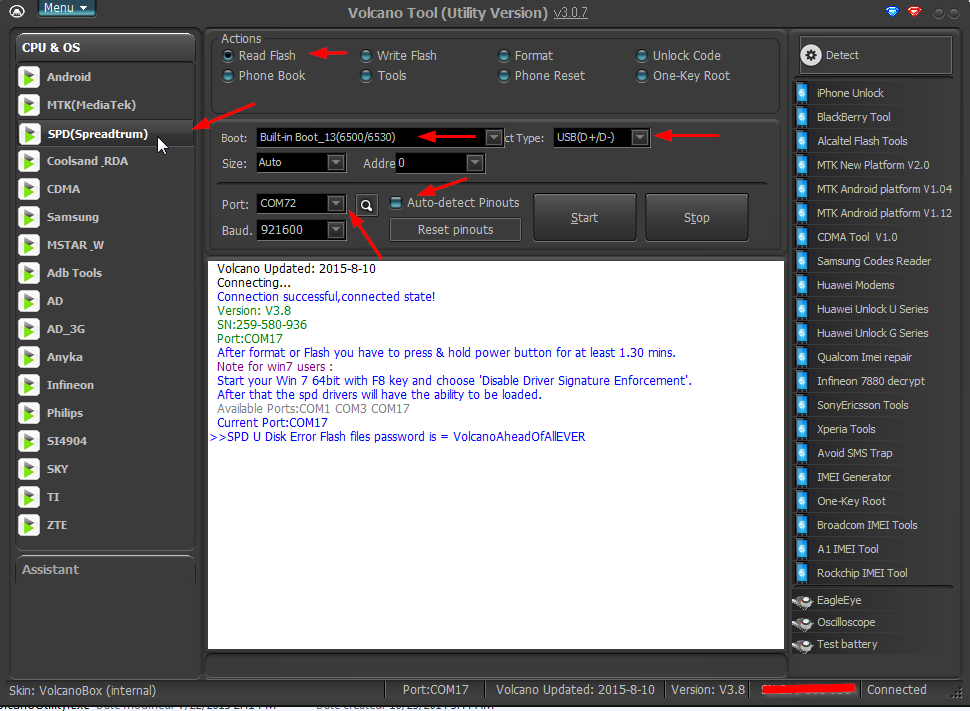Select the Phone Book radio button
This screenshot has width=970, height=711.
pyautogui.click(x=228, y=75)
